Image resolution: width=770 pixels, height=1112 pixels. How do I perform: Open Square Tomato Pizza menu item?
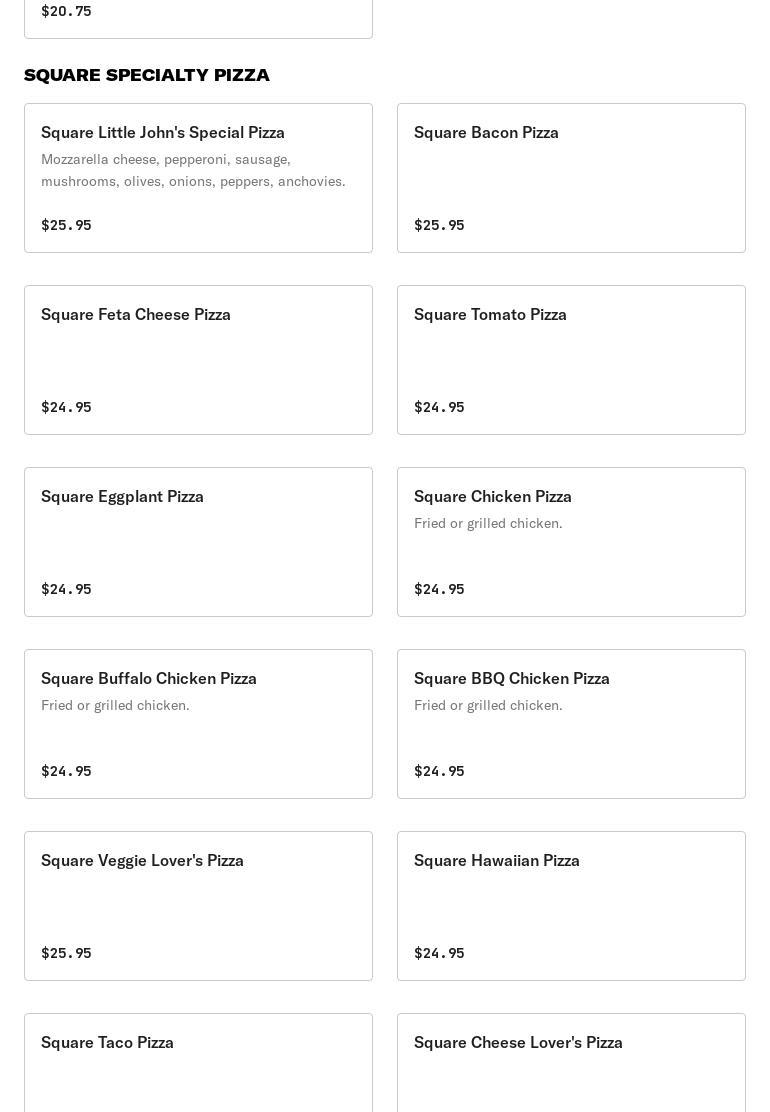(571, 360)
